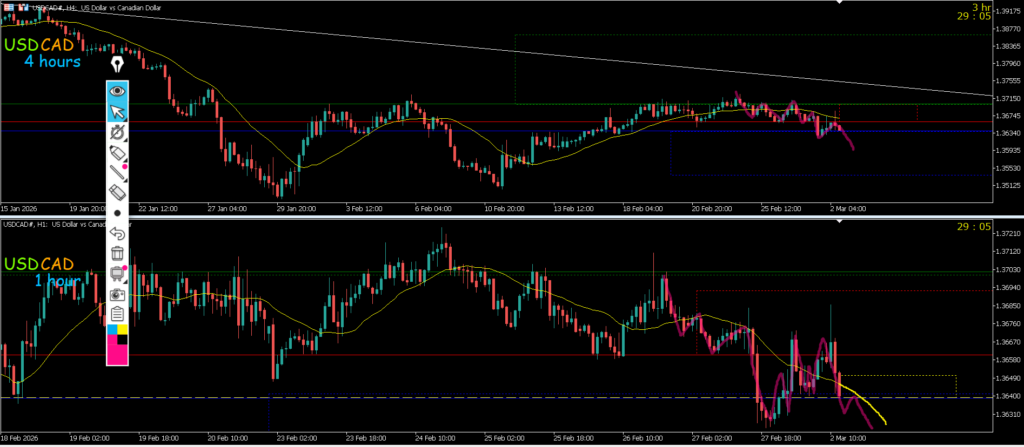This screenshot has height=447, width=1024.
Task: Click the USDCAD H1 title of the lower chart
Action: tap(60, 224)
